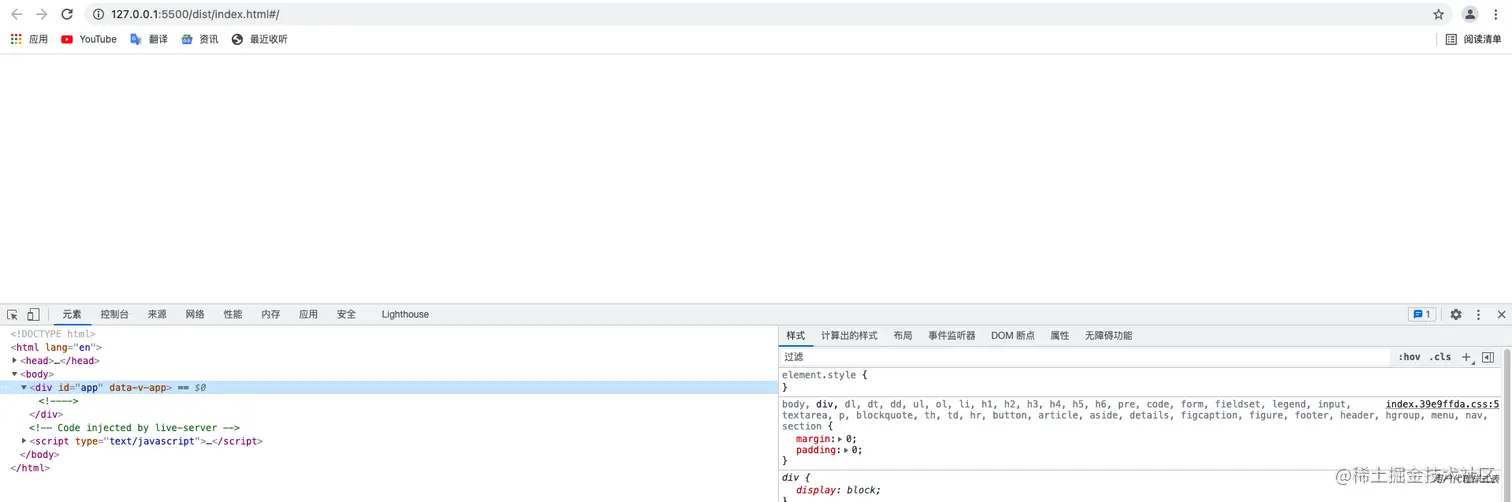Toggle the device toolbar icon
This screenshot has width=1512, height=502.
(33, 314)
